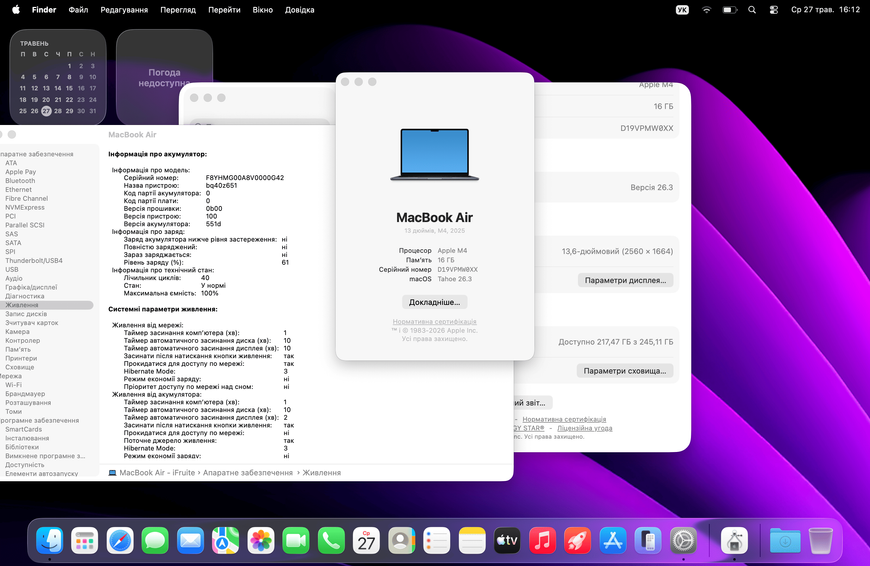The width and height of the screenshot is (870, 566).
Task: Open the Редагування menu
Action: tap(124, 10)
